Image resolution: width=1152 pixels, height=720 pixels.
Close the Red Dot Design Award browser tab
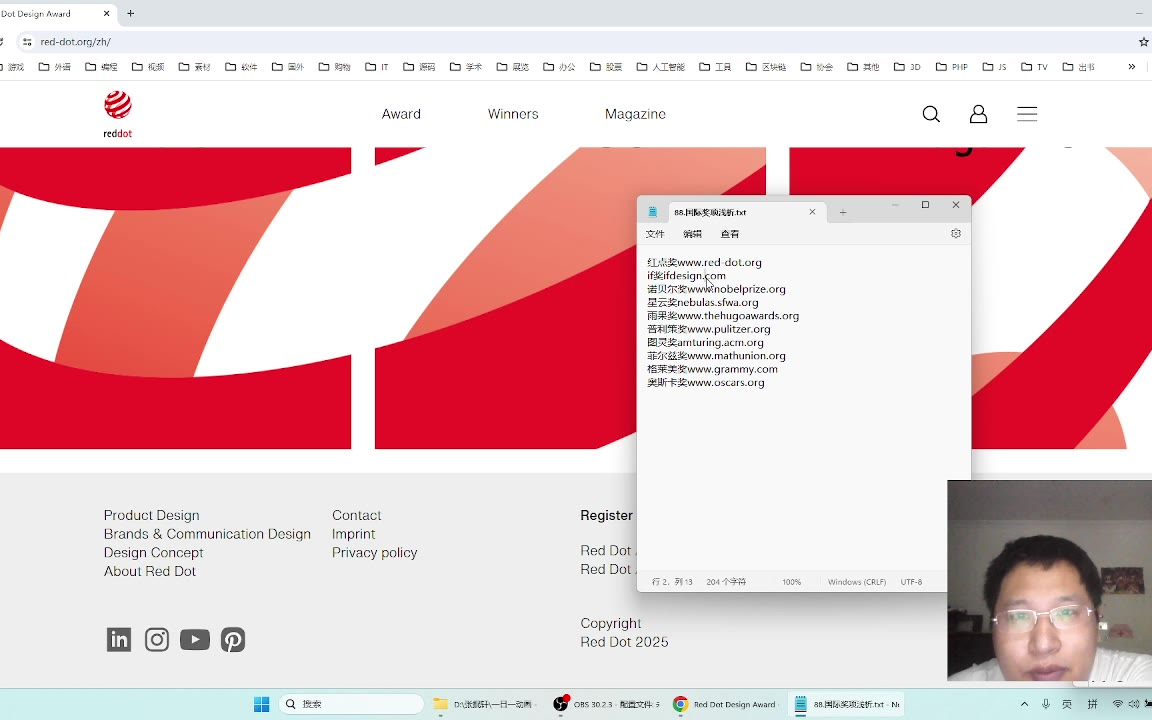(106, 13)
